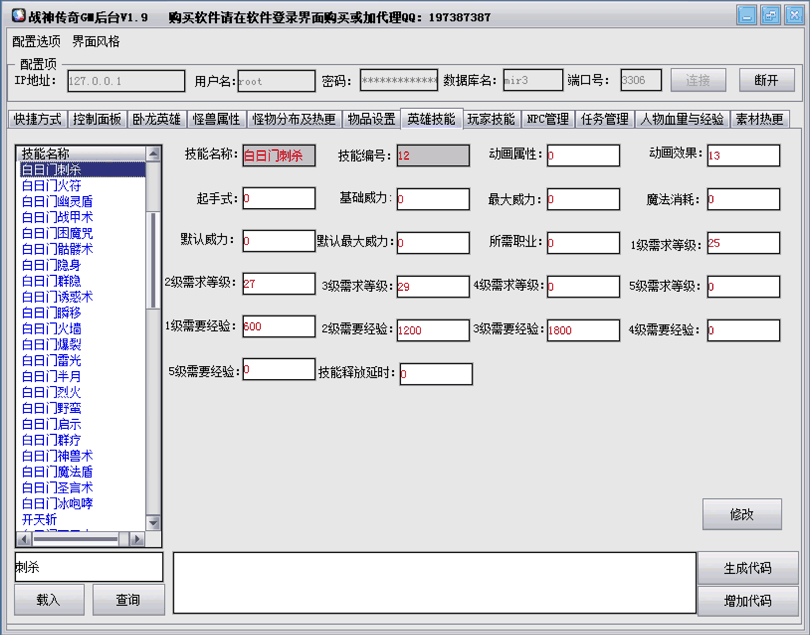This screenshot has height=635, width=810.
Task: Minimize the GM后台 window
Action: [x=747, y=14]
